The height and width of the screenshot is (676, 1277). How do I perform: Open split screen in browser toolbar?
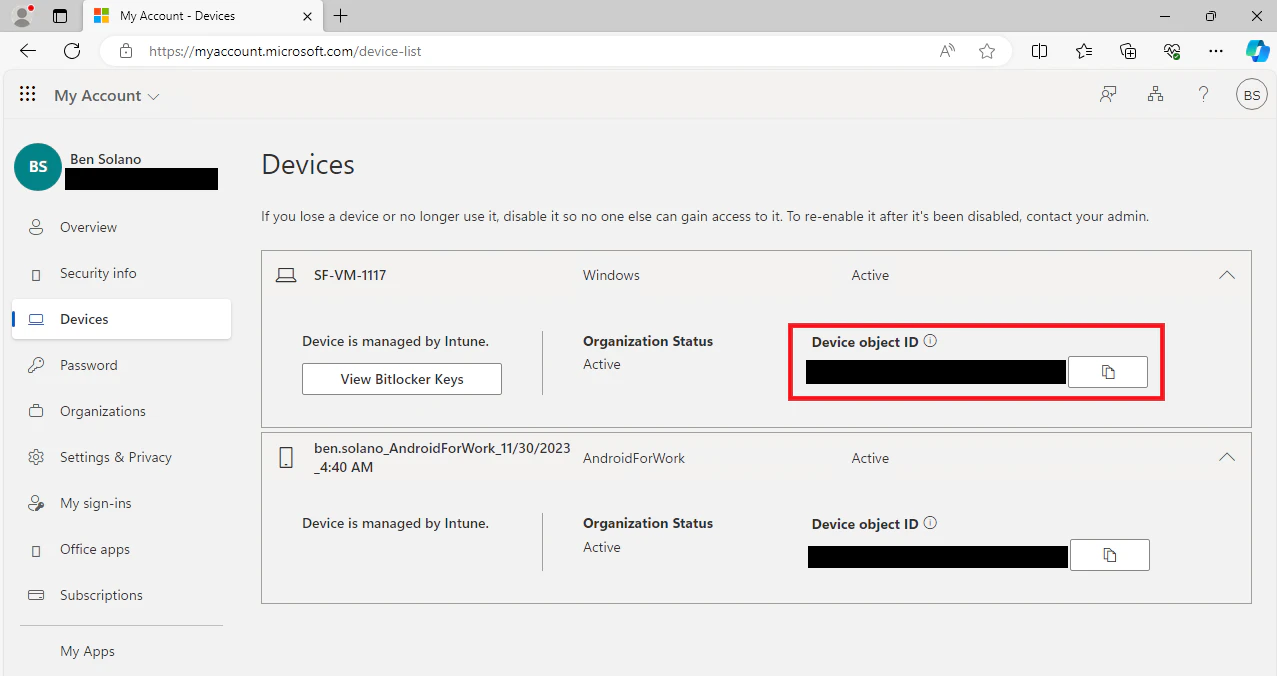click(1039, 51)
